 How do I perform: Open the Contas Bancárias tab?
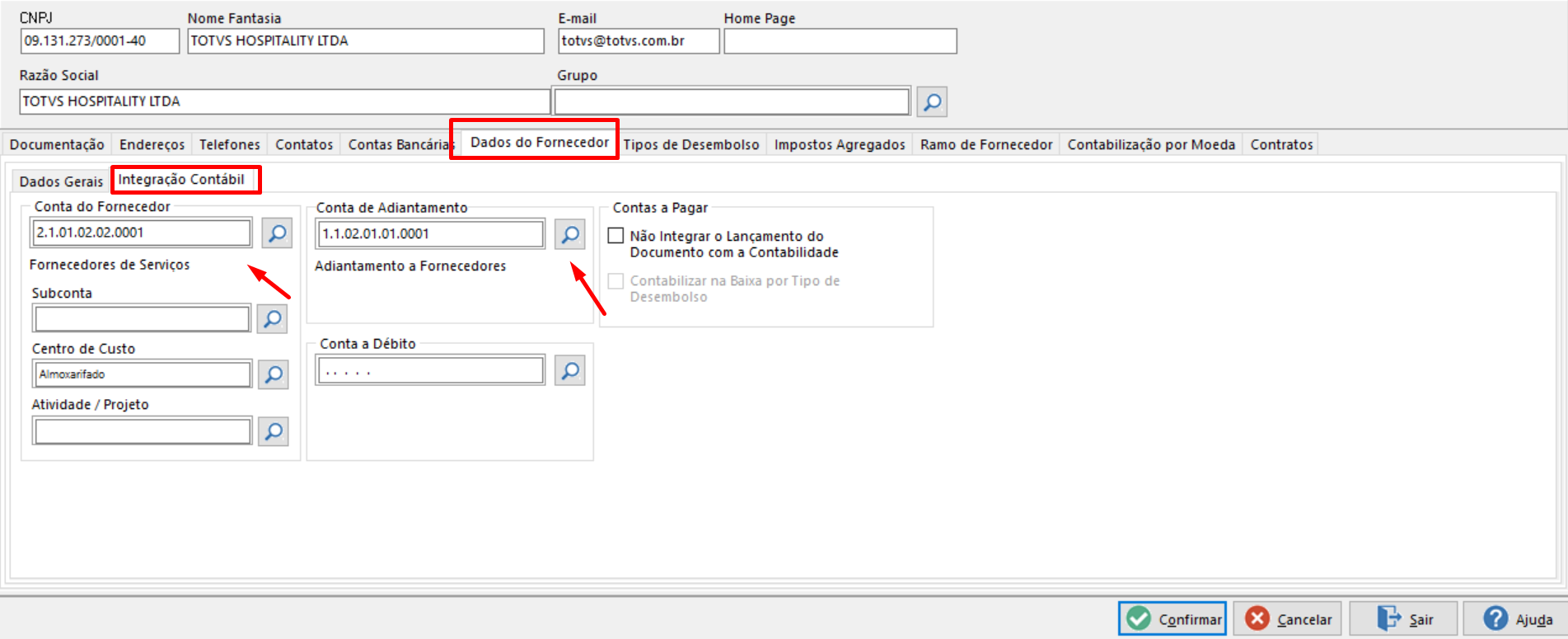pos(399,144)
